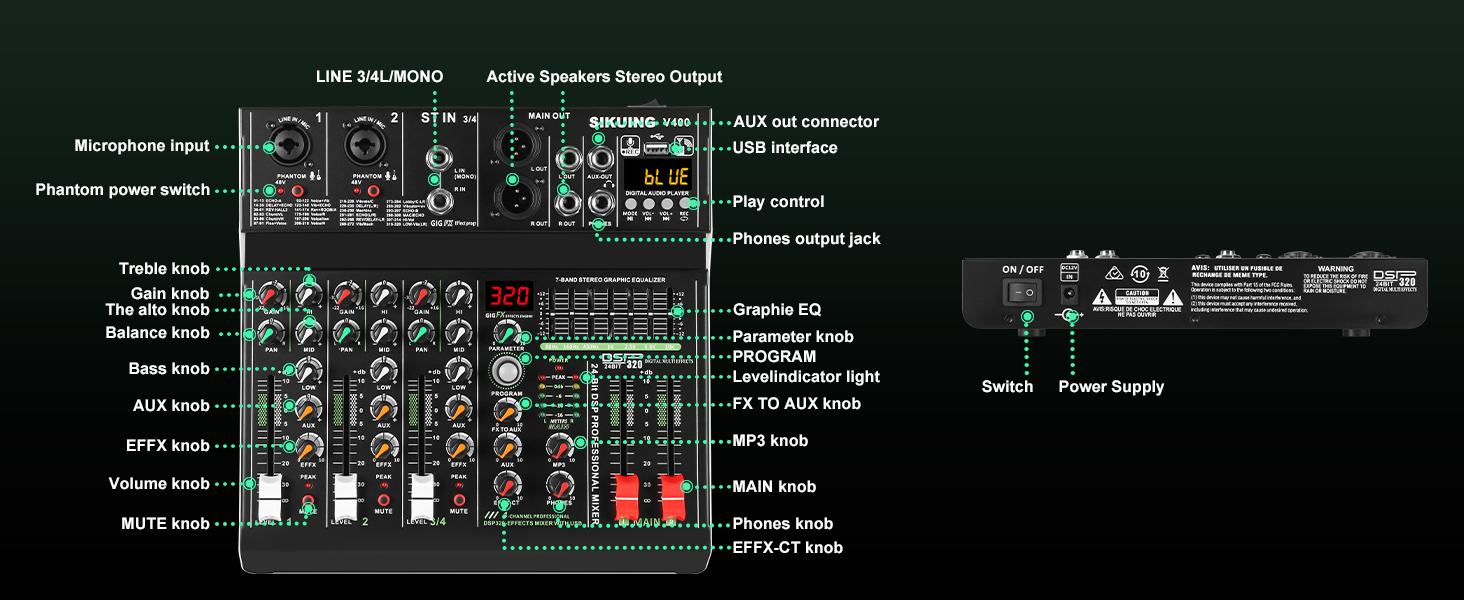Click channel 1 orange EFFX knob
Image resolution: width=1464 pixels, height=600 pixels.
tap(309, 447)
